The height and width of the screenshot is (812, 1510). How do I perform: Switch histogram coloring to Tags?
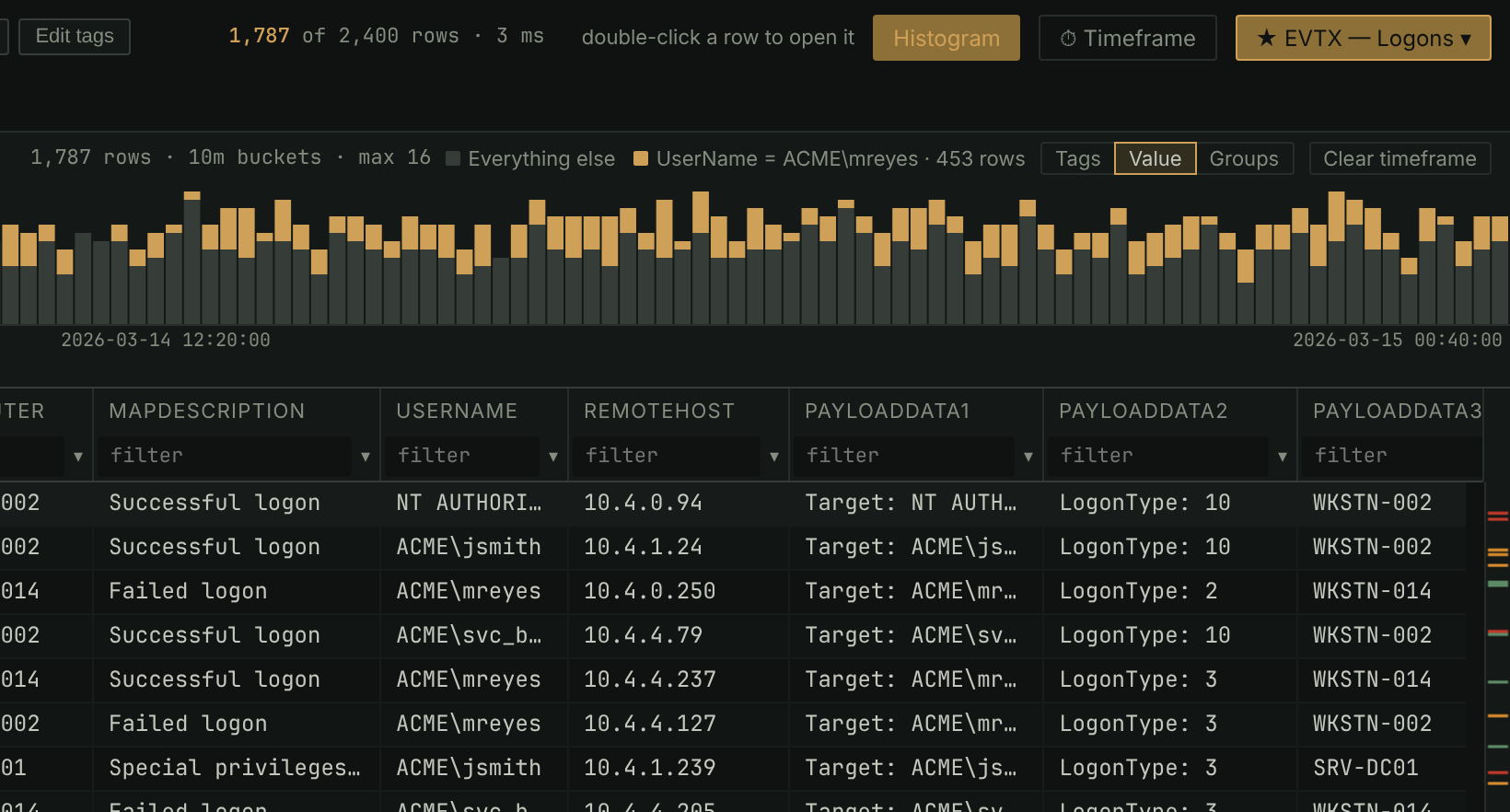(1078, 158)
